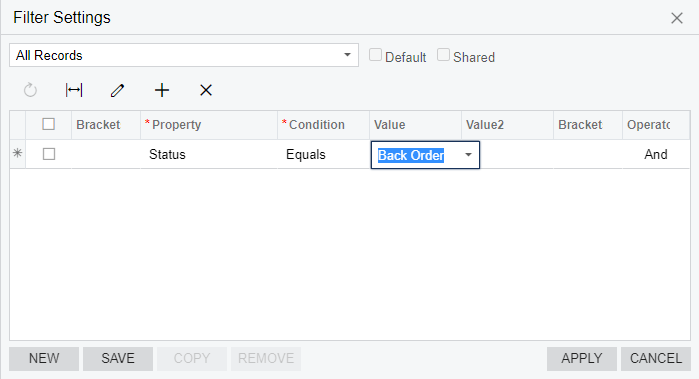
Task: Check the select-all header checkbox
Action: [49, 124]
